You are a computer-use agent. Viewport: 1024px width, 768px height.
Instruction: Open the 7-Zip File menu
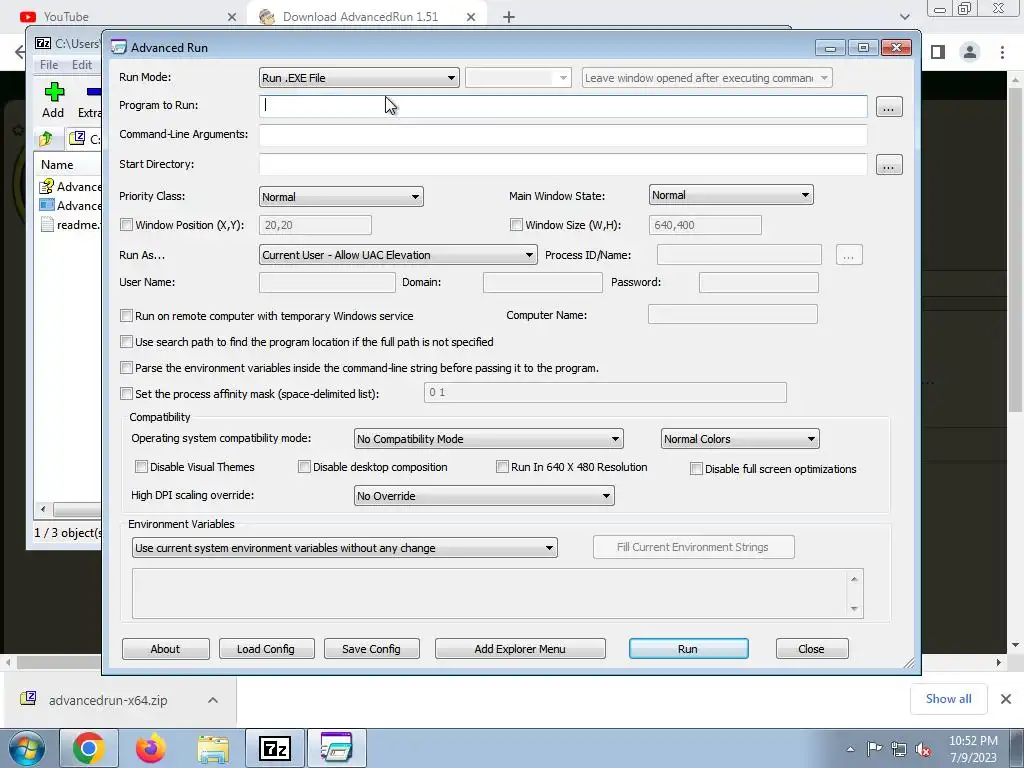tap(49, 65)
